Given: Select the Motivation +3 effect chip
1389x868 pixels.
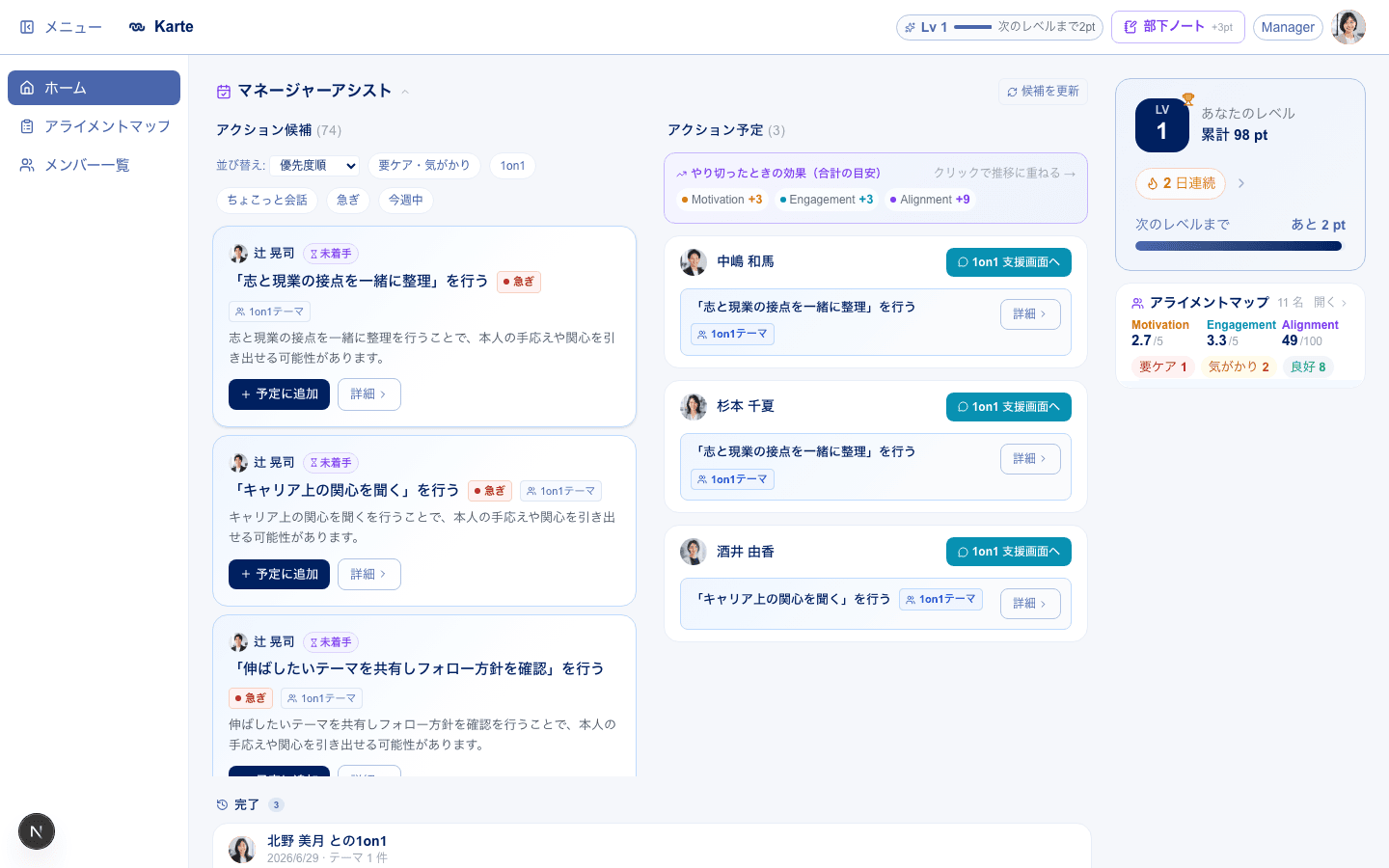Looking at the screenshot, I should tap(722, 200).
